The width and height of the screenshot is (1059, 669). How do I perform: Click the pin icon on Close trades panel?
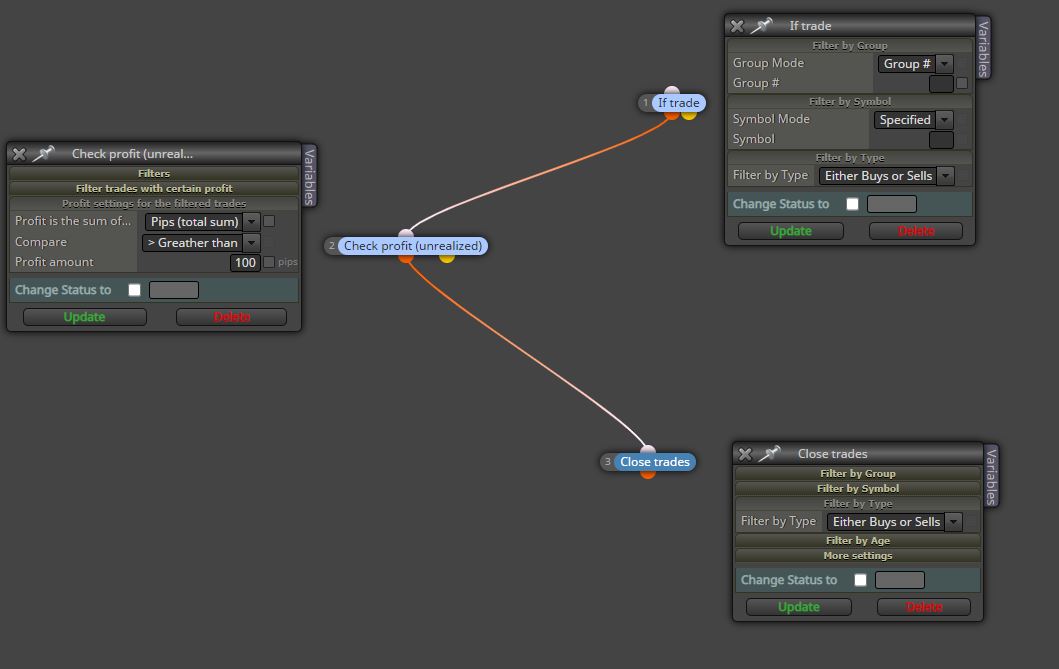pos(769,454)
